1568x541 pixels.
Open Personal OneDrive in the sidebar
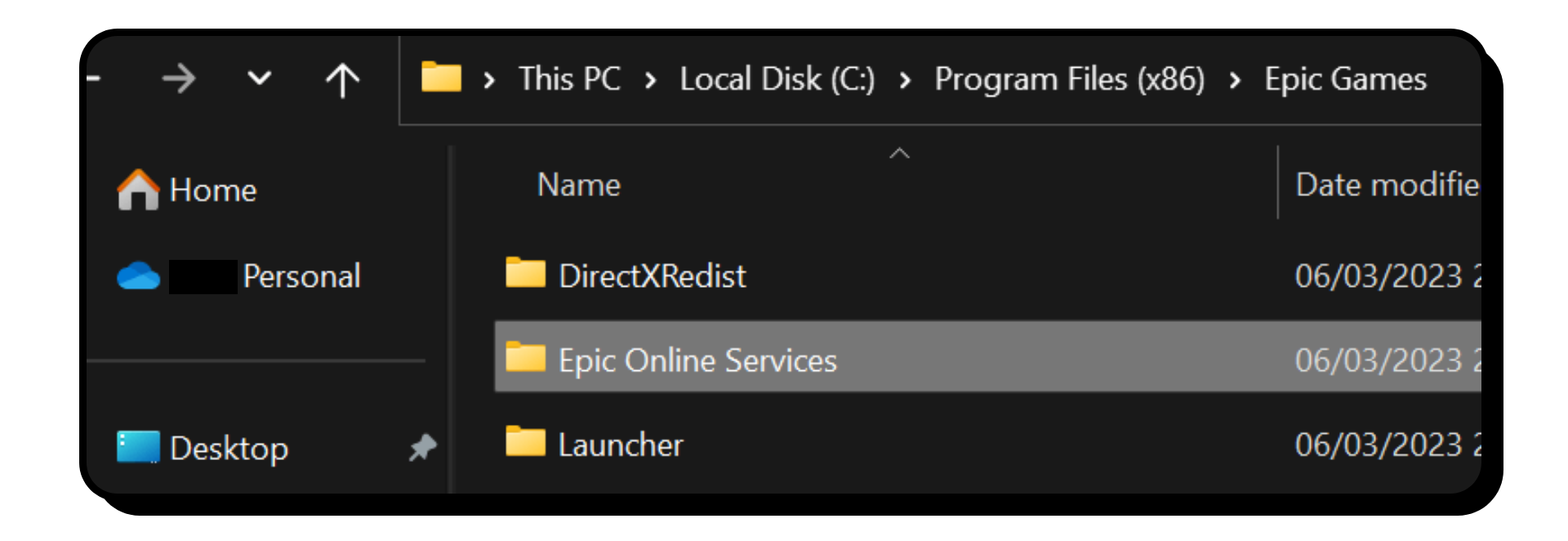[x=301, y=276]
